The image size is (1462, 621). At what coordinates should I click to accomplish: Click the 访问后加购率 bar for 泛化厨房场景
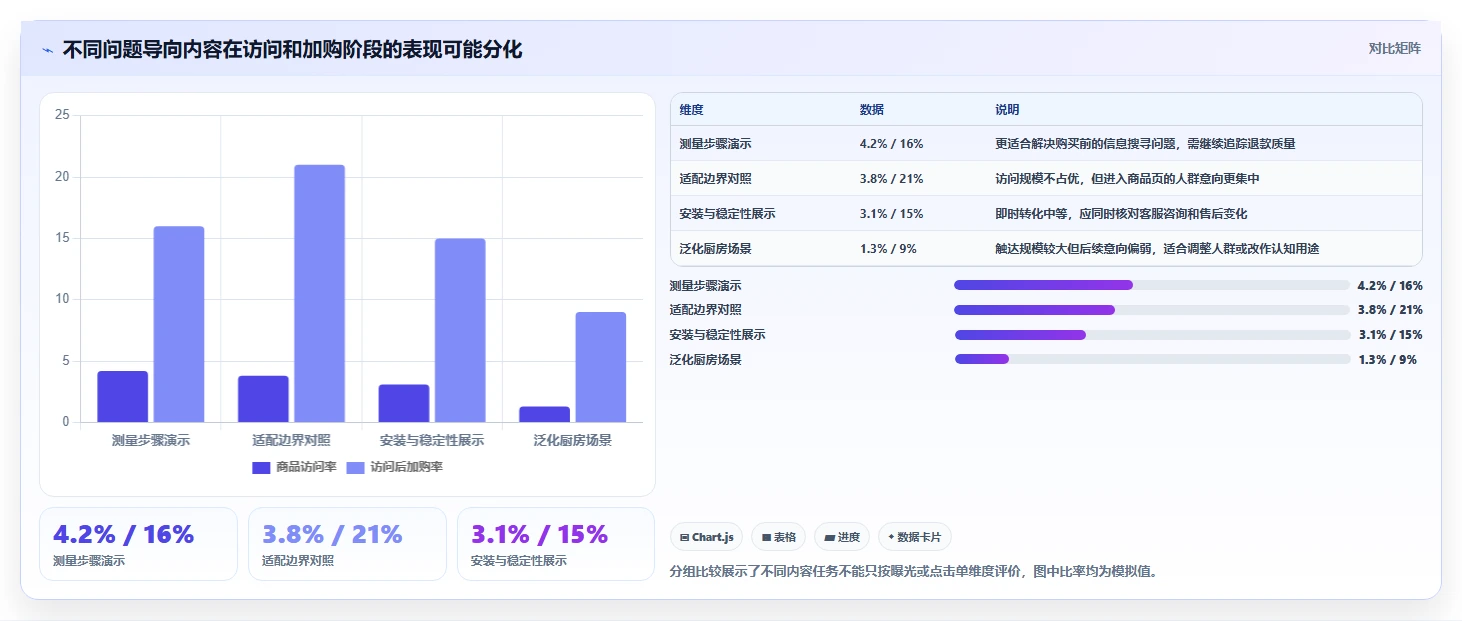[601, 367]
